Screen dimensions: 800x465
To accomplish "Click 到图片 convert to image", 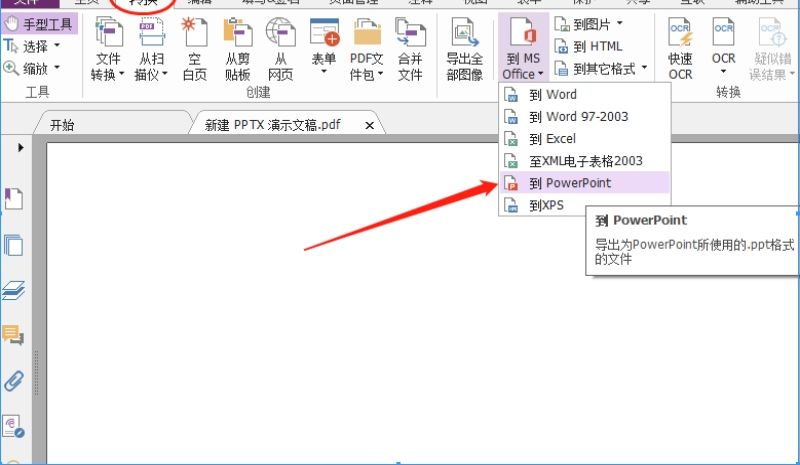I will pyautogui.click(x=582, y=24).
